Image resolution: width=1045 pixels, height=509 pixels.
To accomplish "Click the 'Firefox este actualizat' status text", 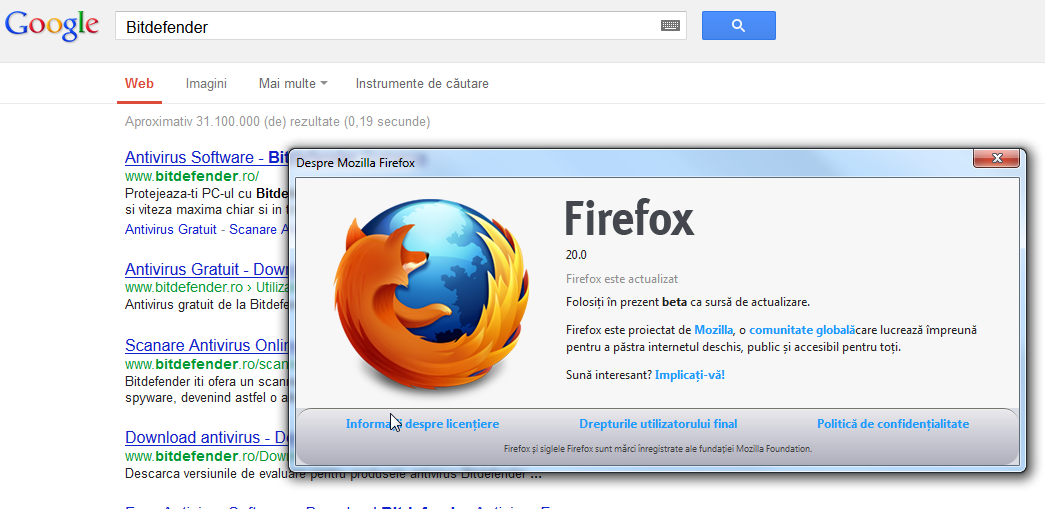I will [x=622, y=278].
